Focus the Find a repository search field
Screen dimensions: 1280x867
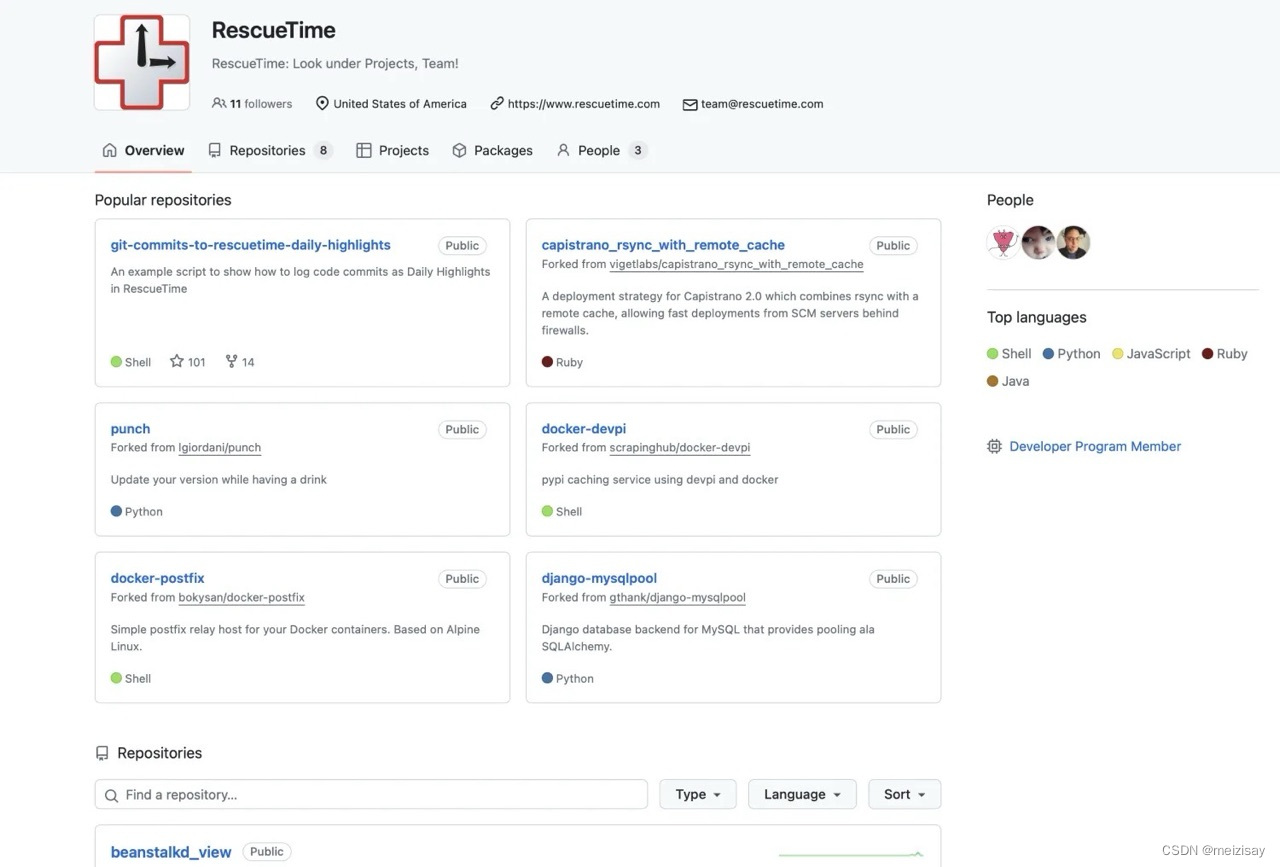click(371, 794)
